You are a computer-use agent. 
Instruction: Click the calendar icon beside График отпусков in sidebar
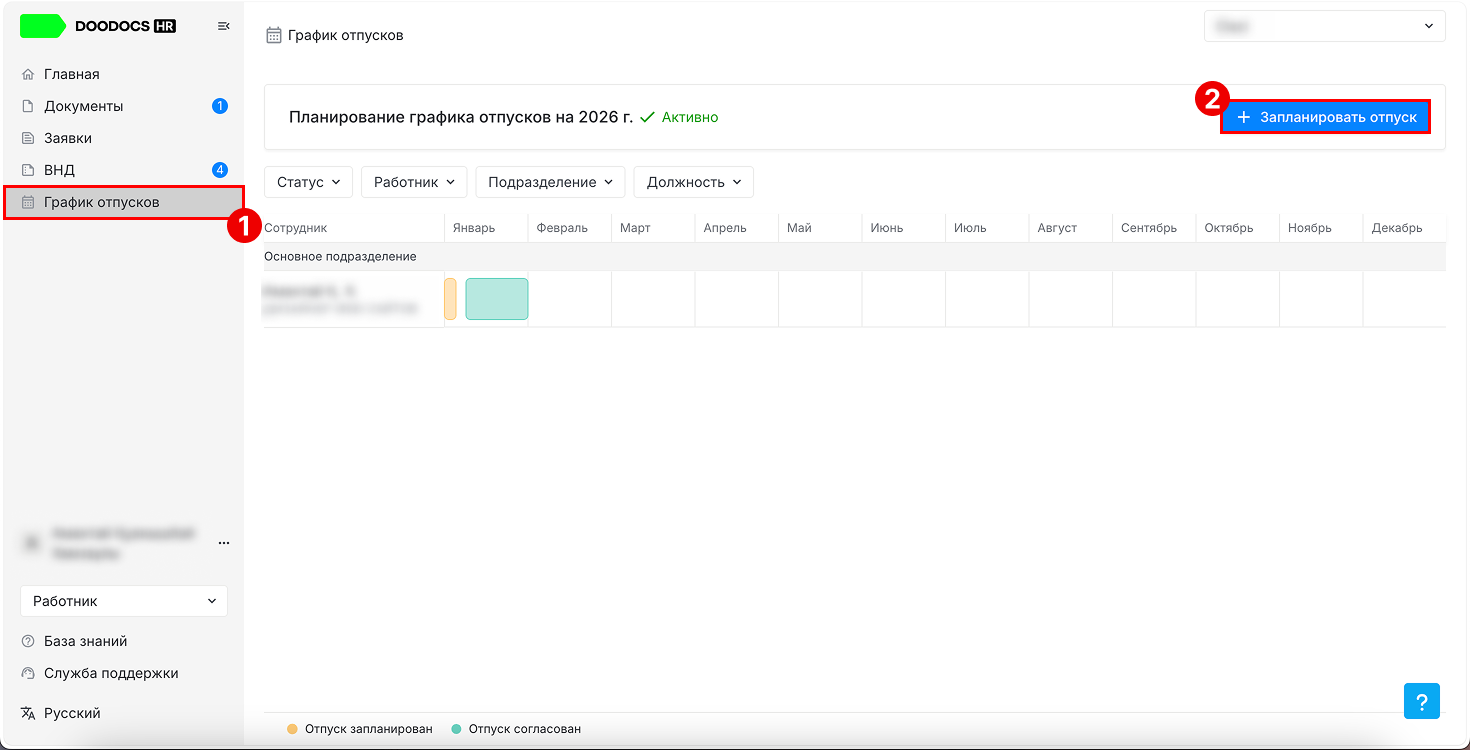28,202
